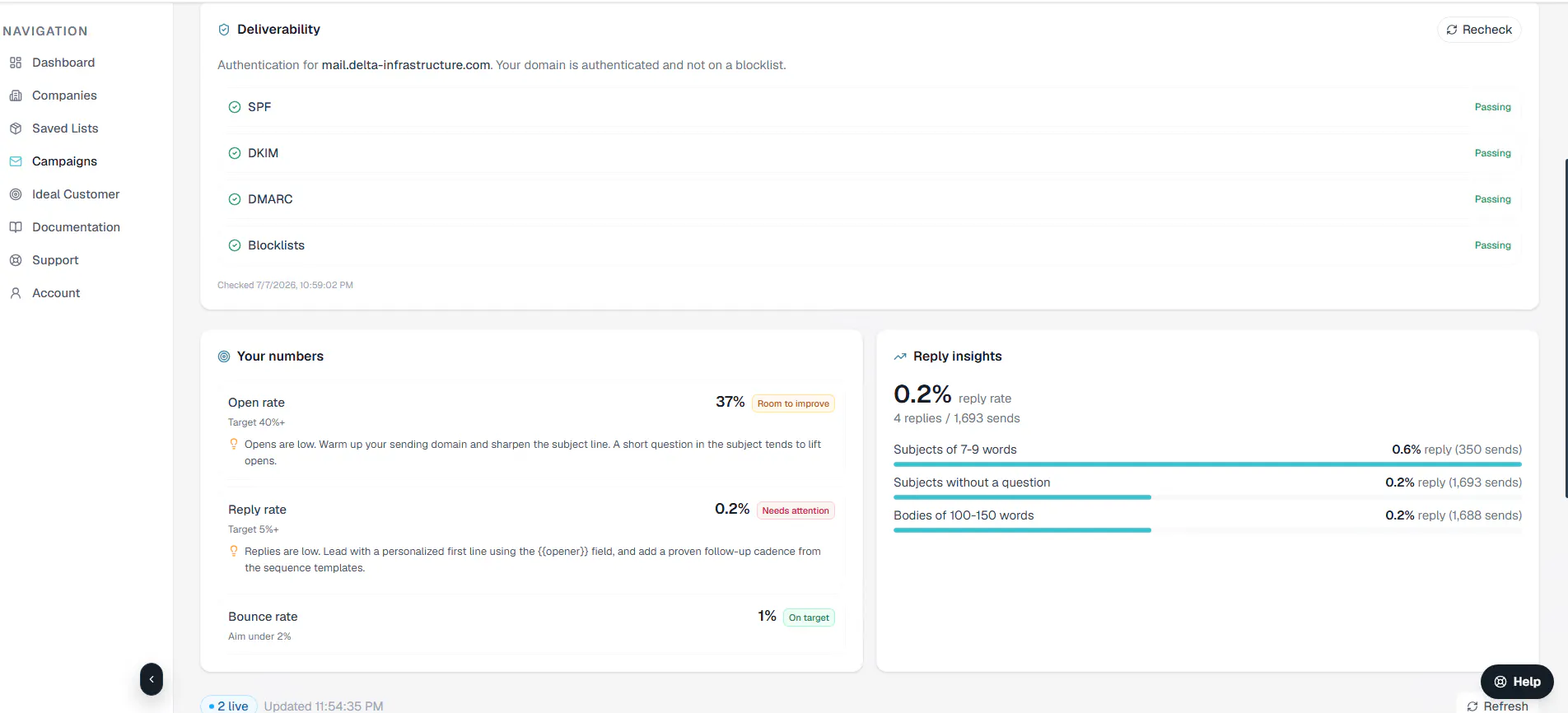Click the Subjects of 7-9 words progress bar
This screenshot has height=713, width=1568.
[1207, 464]
